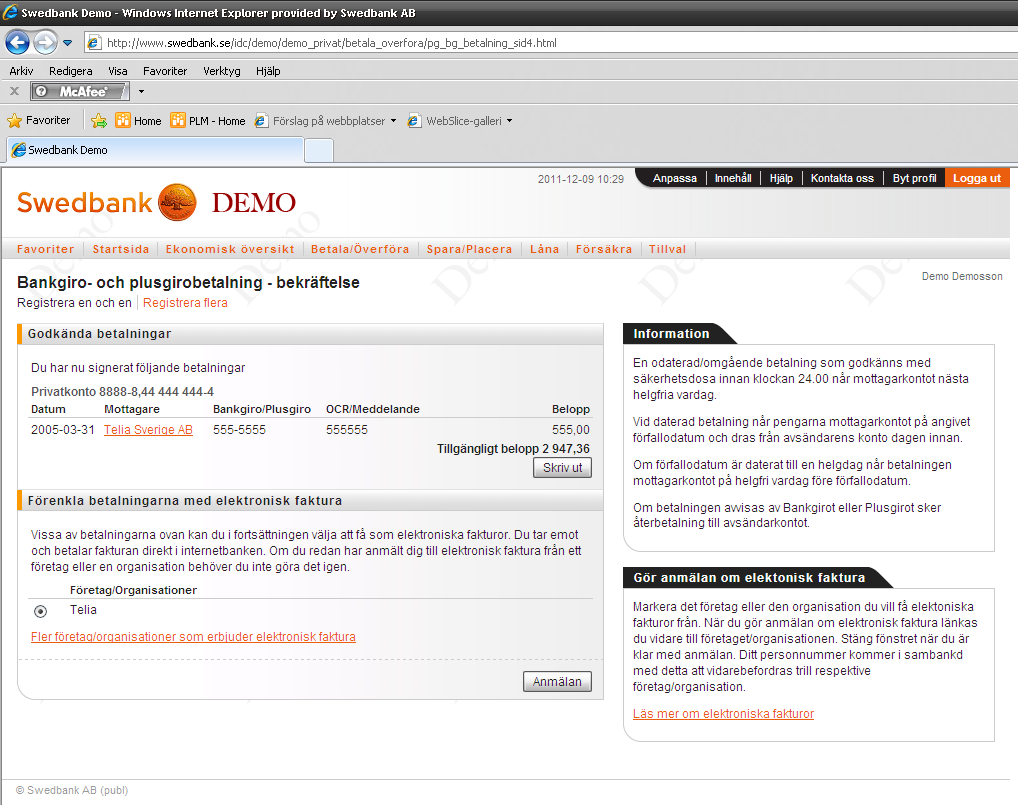
Task: Click the Registrera flera link
Action: [185, 303]
